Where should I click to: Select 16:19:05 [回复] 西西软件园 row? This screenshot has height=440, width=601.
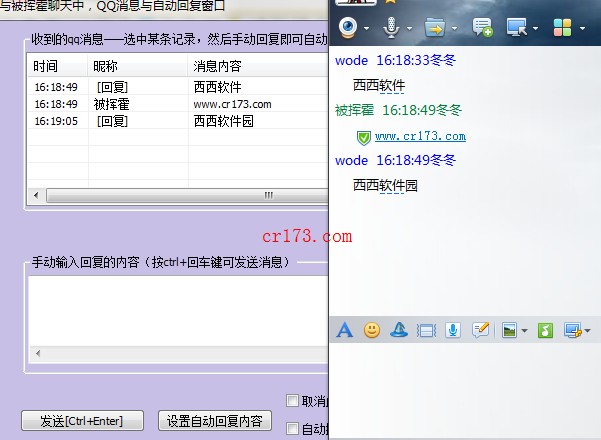(178, 121)
